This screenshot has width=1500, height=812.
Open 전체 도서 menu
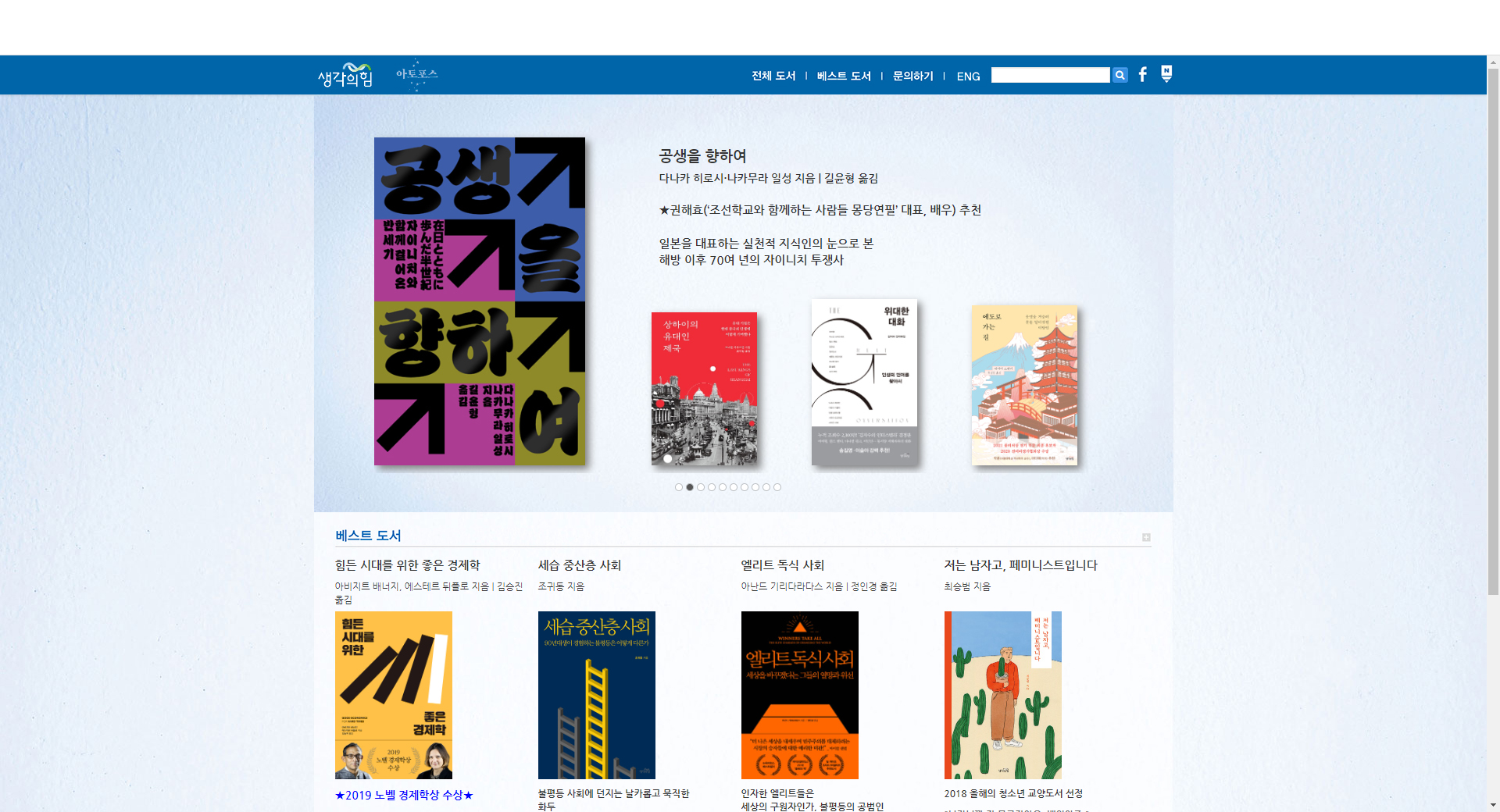tap(773, 76)
